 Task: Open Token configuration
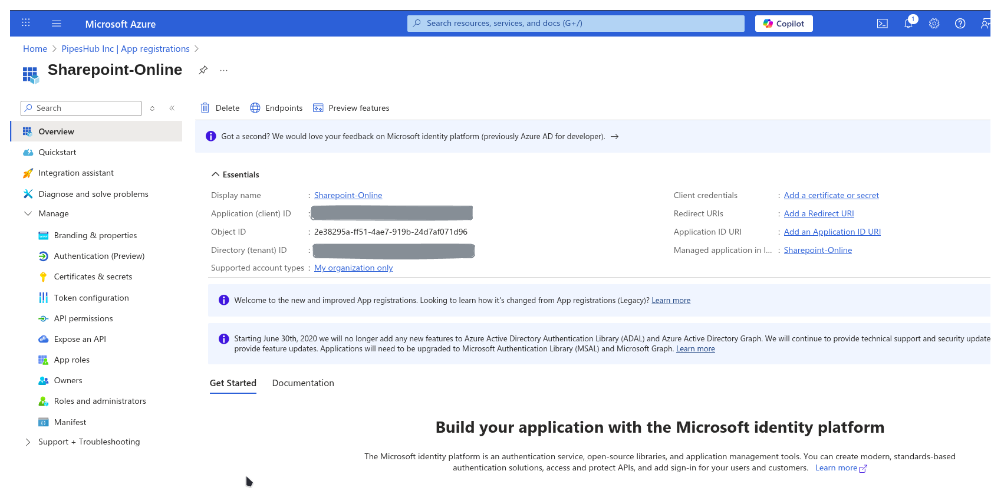(x=91, y=298)
